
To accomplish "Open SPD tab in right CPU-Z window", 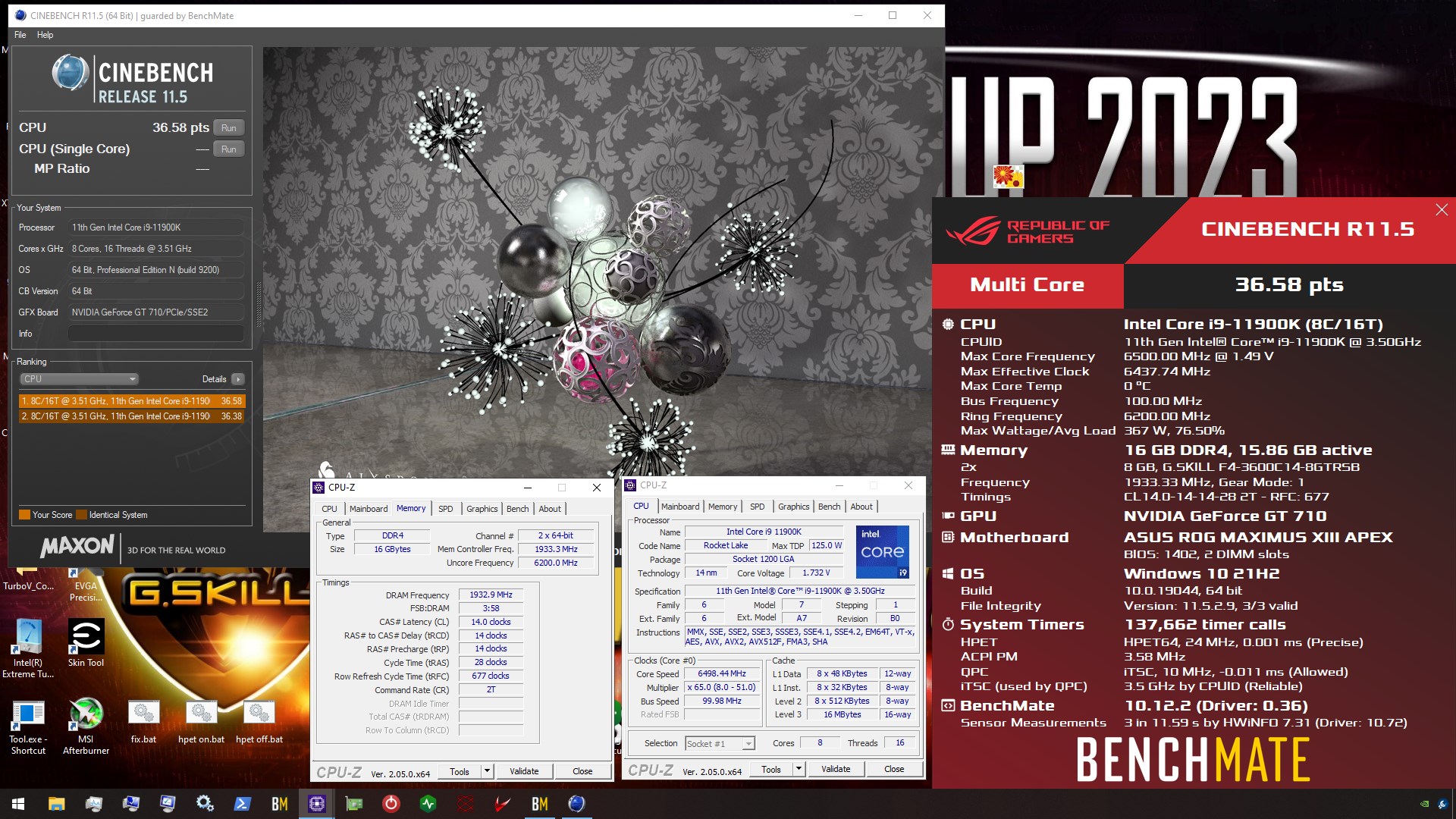I will [758, 507].
